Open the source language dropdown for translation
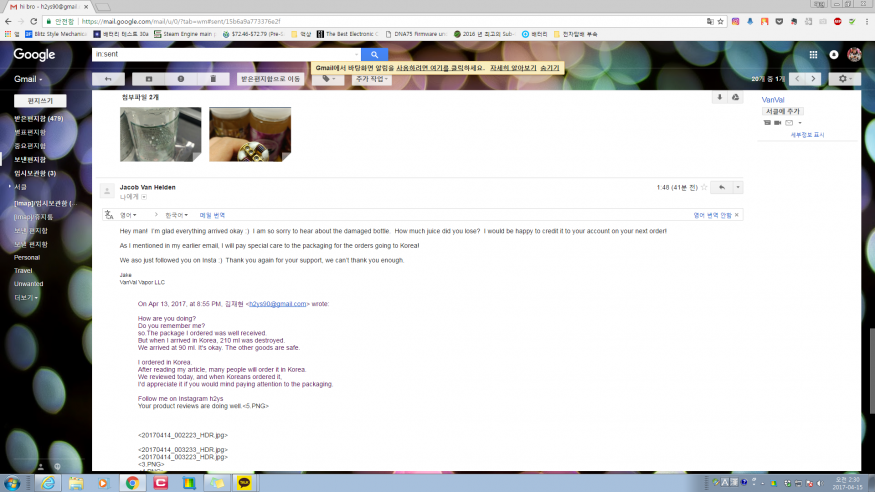This screenshot has width=875, height=492. [130, 215]
